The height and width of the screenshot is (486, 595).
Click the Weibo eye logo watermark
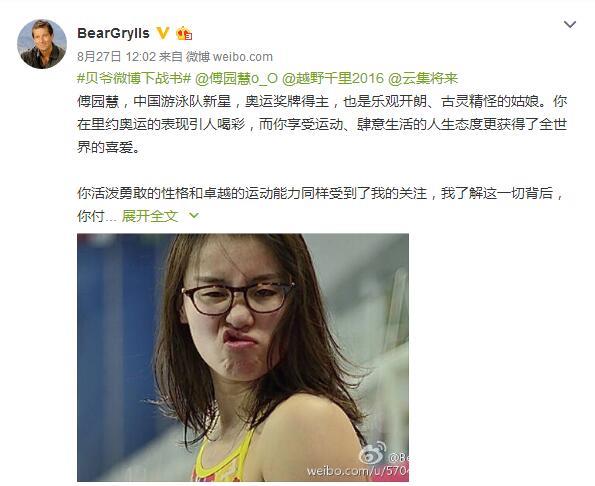click(x=373, y=453)
